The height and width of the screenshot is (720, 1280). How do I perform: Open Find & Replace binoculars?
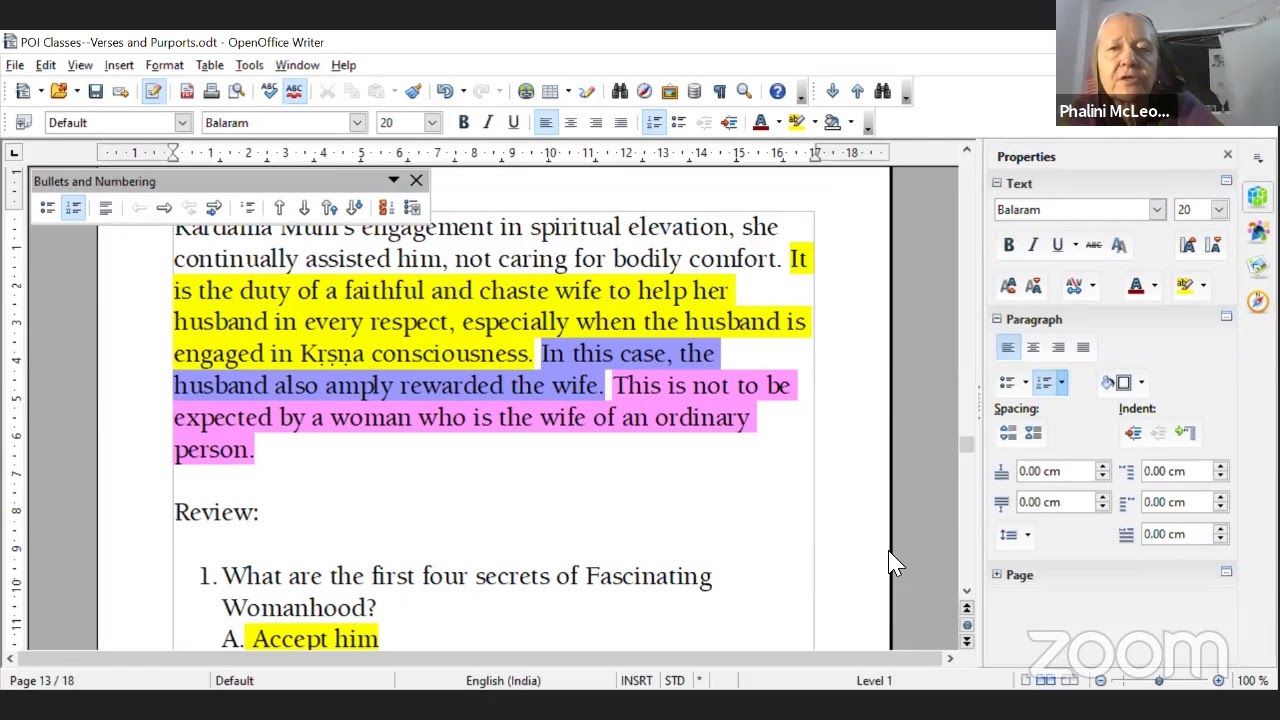tap(619, 92)
